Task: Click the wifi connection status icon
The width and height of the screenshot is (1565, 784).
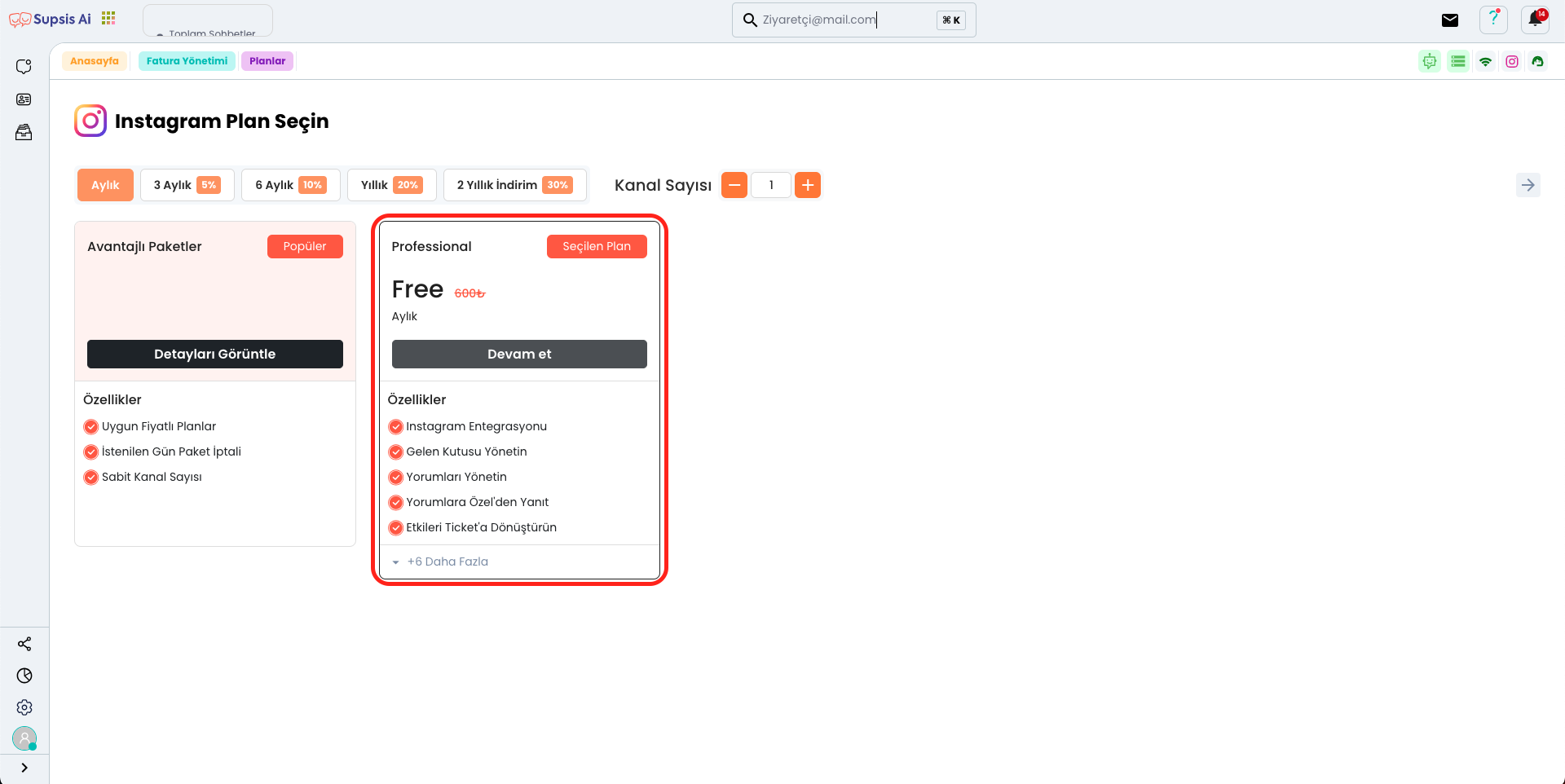Action: click(x=1485, y=61)
